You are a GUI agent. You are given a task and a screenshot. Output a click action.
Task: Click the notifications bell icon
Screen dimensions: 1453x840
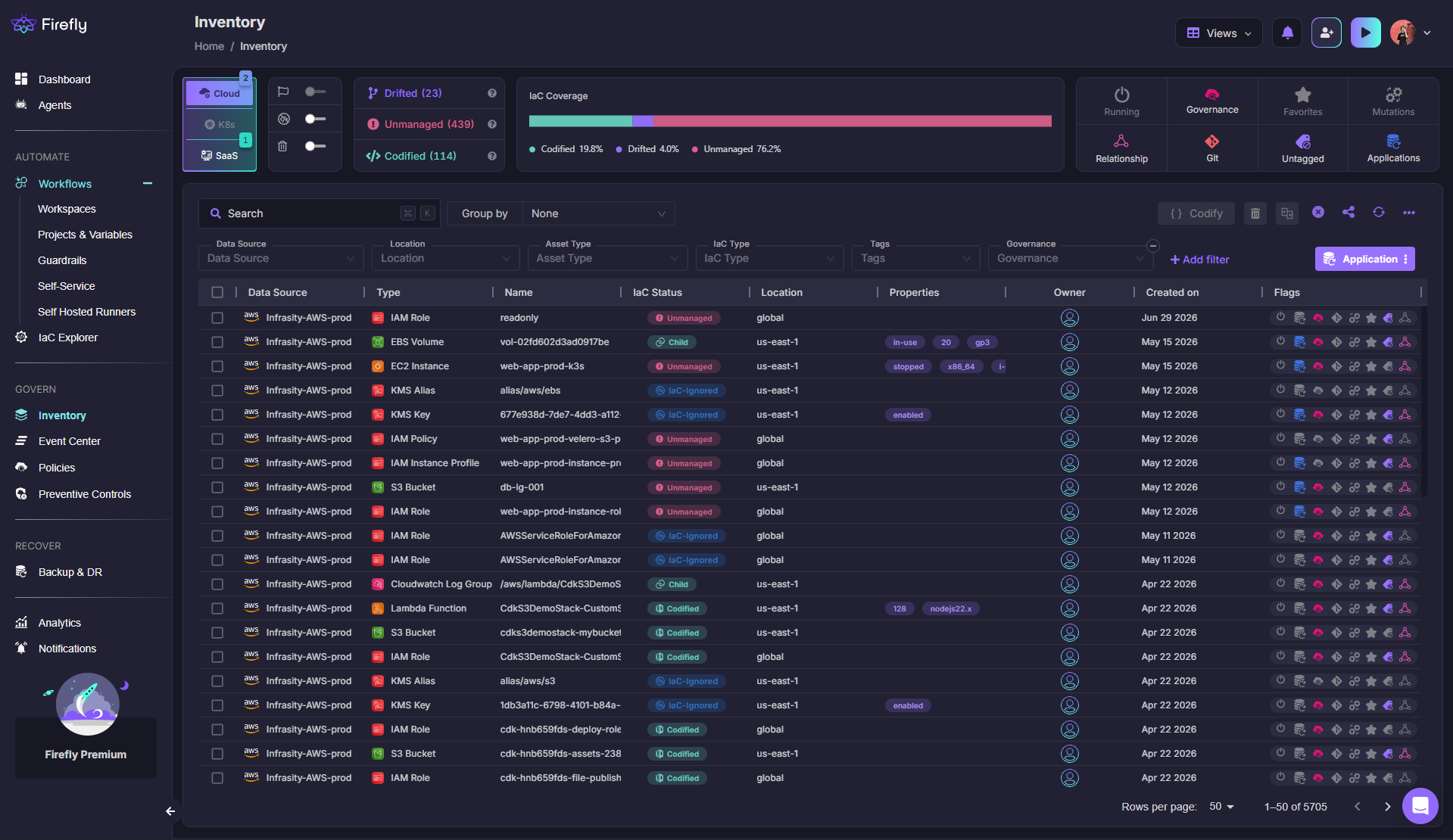1287,33
